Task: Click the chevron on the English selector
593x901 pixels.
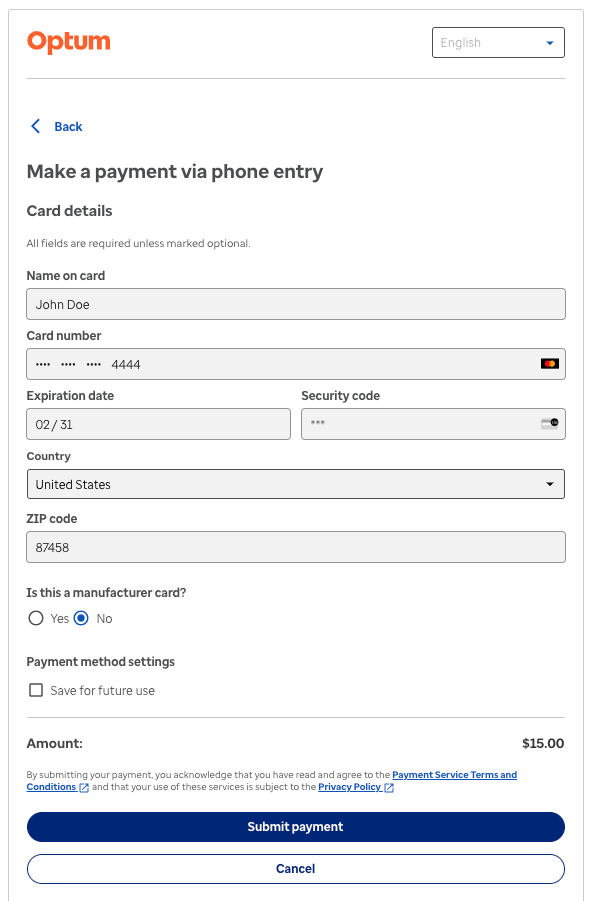Action: click(550, 42)
